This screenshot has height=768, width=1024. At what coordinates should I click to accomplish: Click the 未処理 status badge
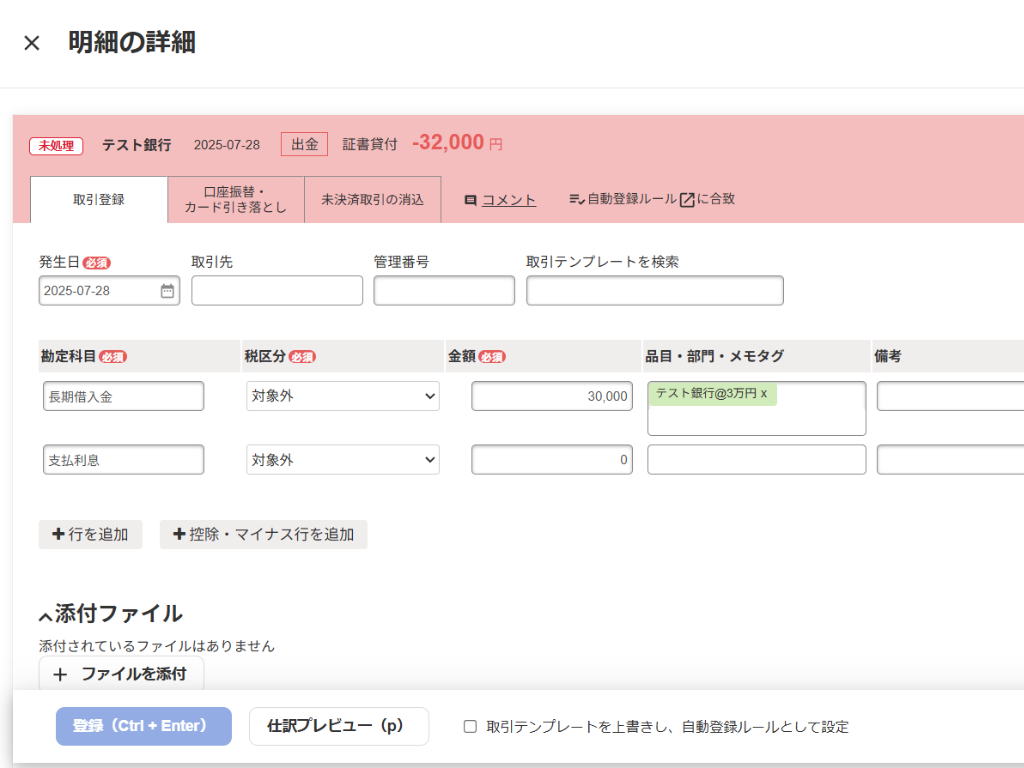[x=56, y=145]
